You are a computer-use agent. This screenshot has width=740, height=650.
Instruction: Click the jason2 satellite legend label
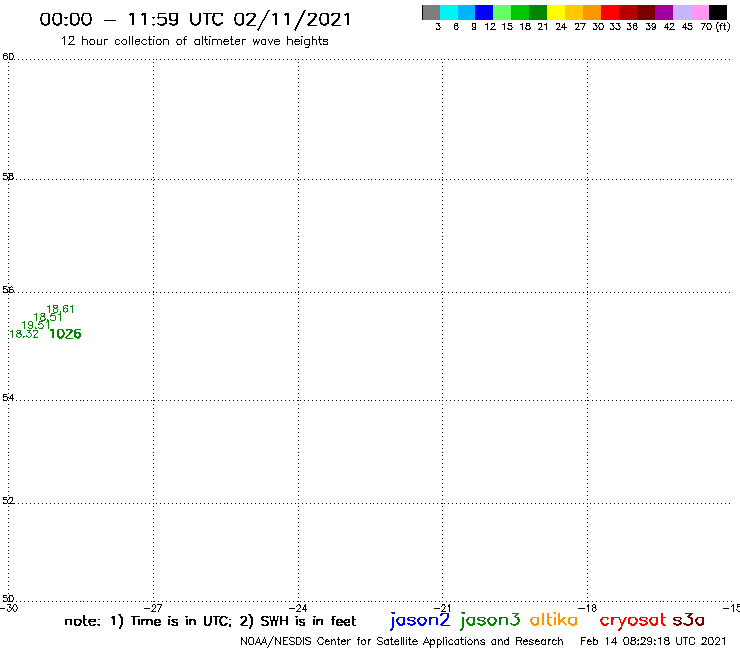point(420,620)
